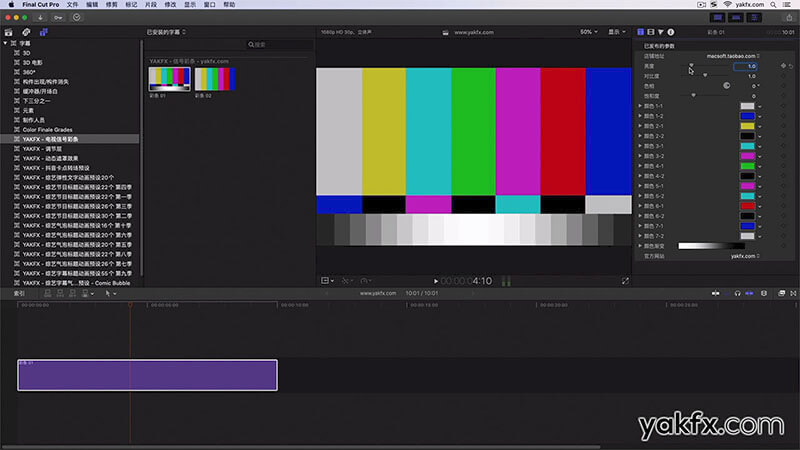Toggle full screen viewer arrows icon
The height and width of the screenshot is (450, 800).
pos(625,281)
